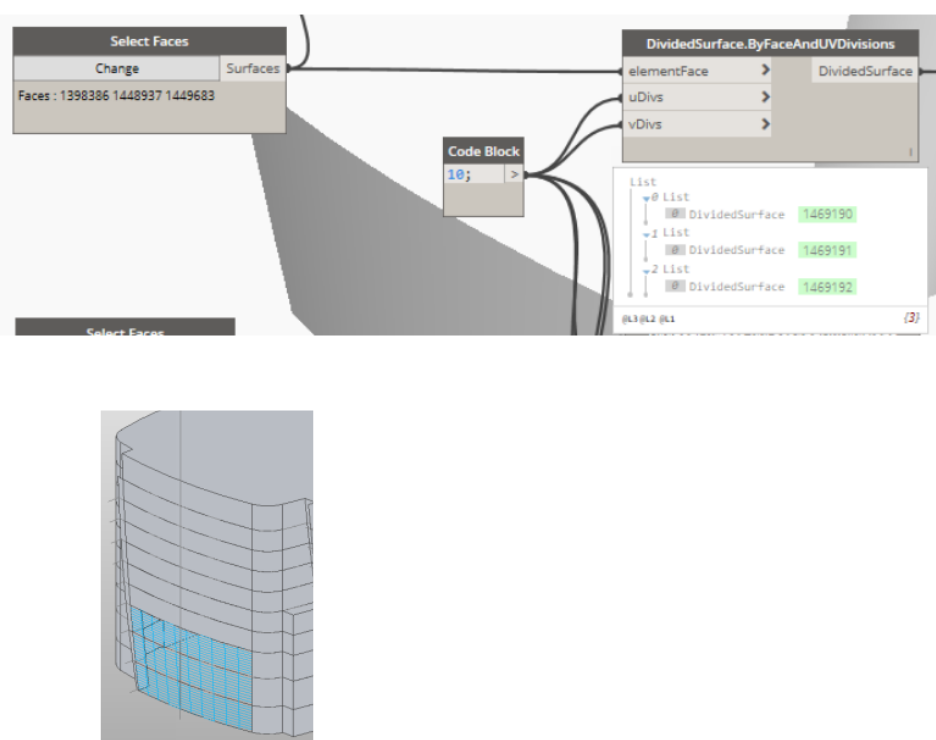Click the second Select Faces node header

125,328
